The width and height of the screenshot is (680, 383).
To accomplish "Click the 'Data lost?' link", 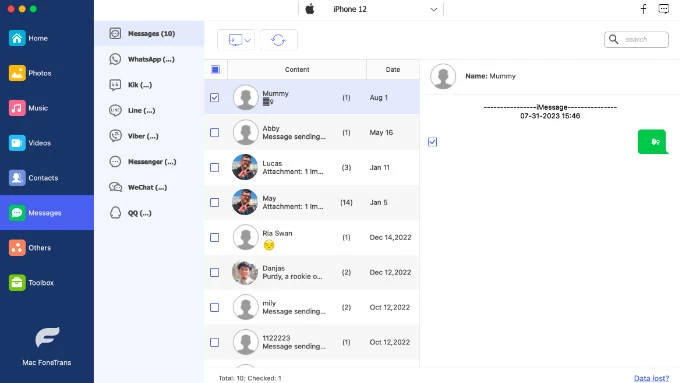I will [651, 378].
